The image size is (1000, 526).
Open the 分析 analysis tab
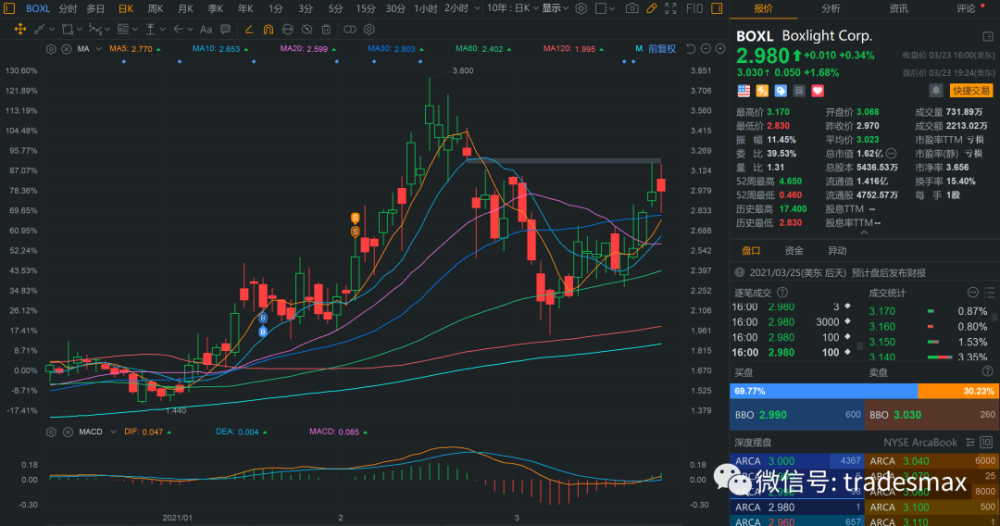(830, 8)
